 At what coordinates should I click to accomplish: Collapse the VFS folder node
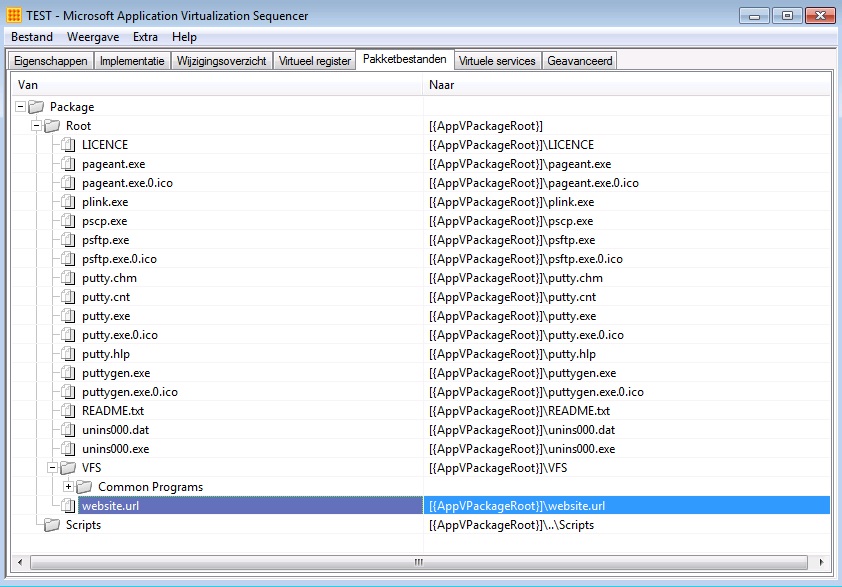53,468
